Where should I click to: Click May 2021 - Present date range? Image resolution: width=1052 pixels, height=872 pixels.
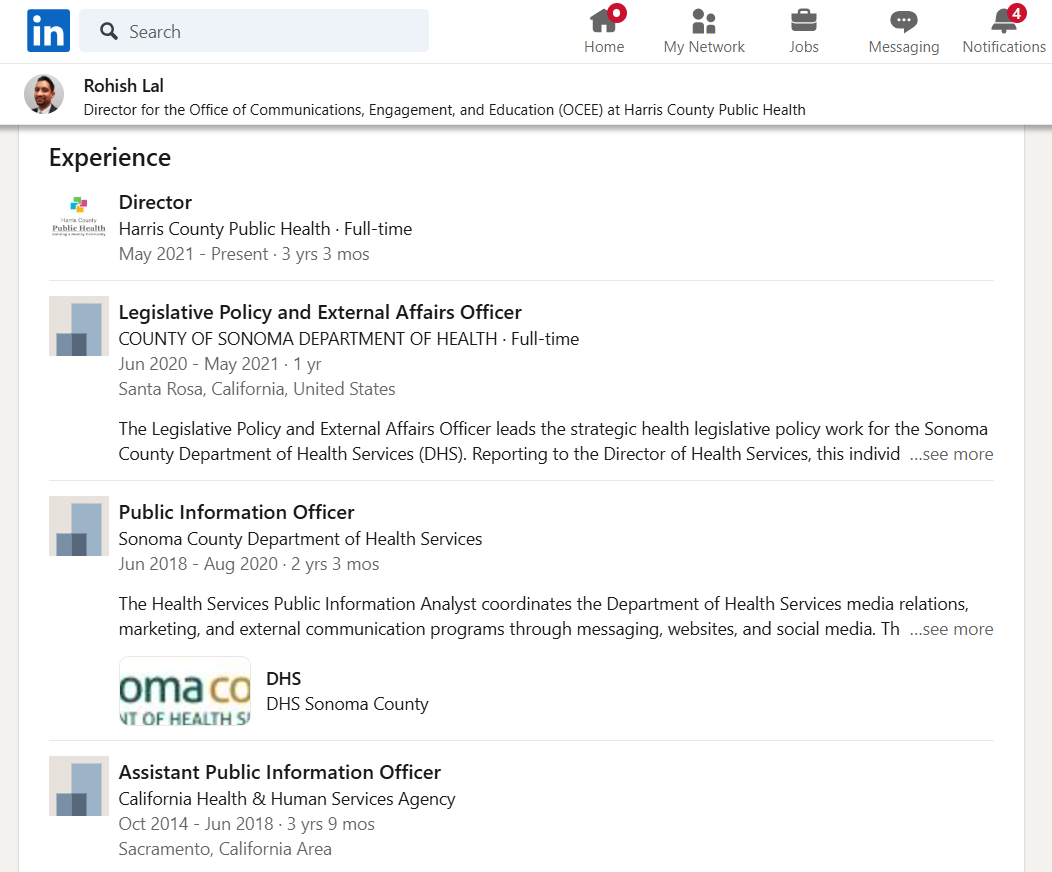coord(193,255)
